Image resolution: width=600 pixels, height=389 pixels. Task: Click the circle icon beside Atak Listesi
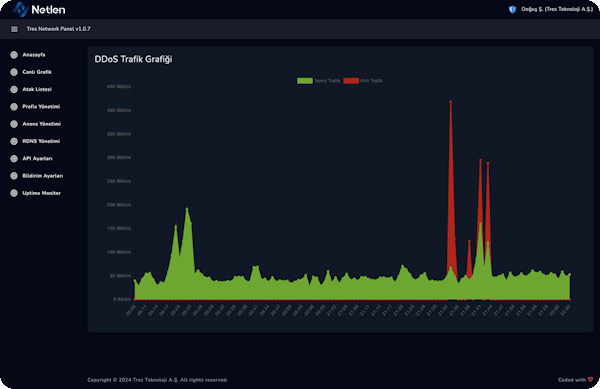pyautogui.click(x=14, y=89)
